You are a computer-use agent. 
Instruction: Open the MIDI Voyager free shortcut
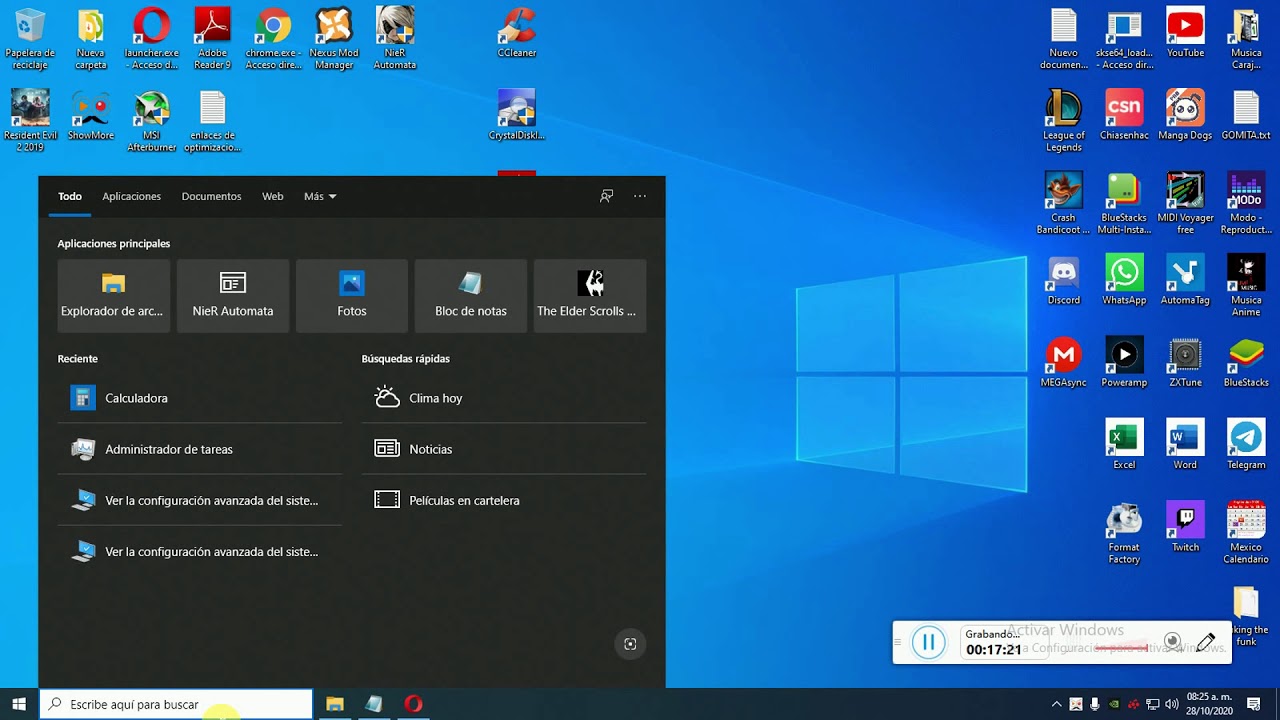1185,203
